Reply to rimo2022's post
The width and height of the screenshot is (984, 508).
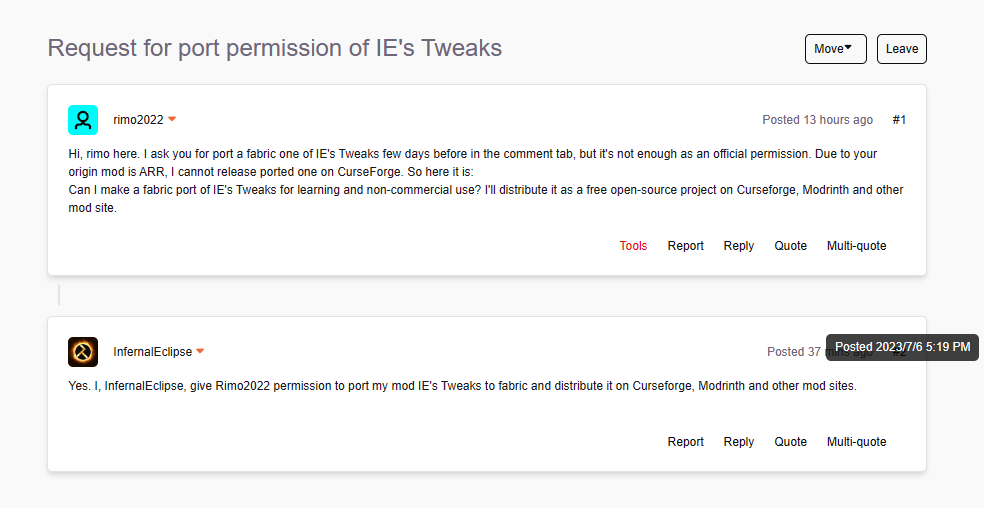coord(739,246)
